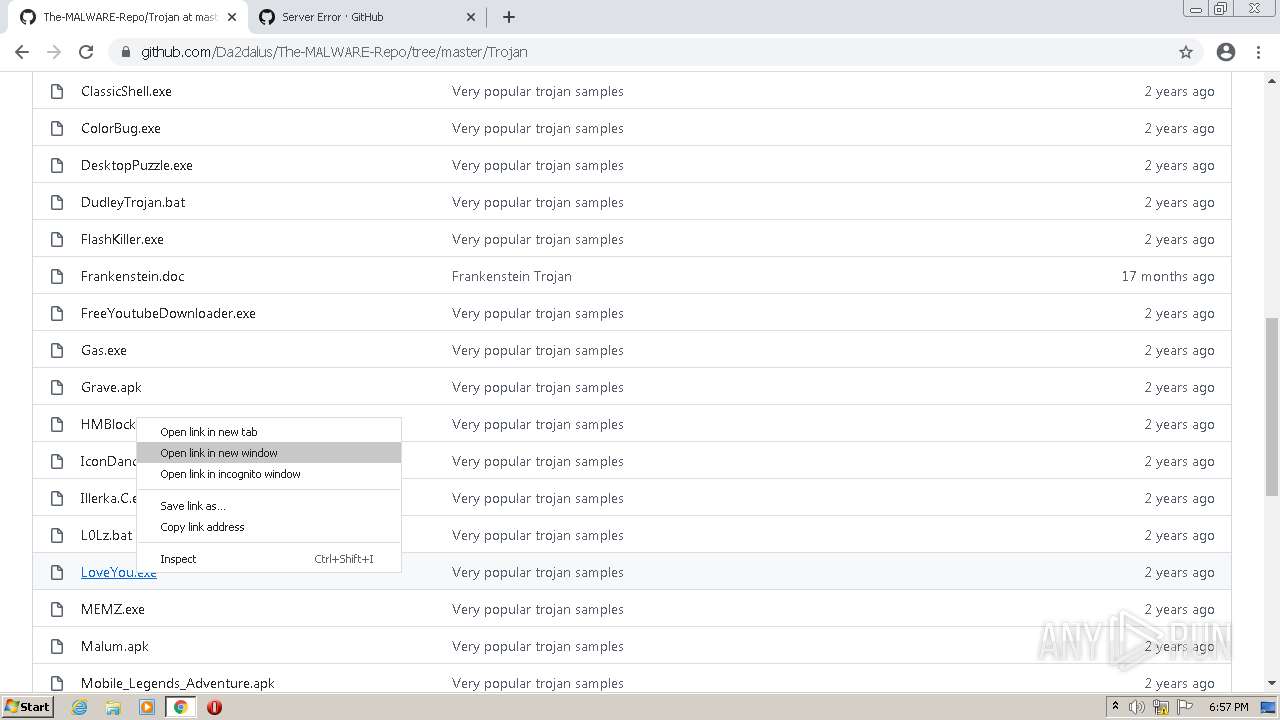This screenshot has height=720, width=1280.
Task: Open the L0Lz.bat file
Action: click(107, 535)
